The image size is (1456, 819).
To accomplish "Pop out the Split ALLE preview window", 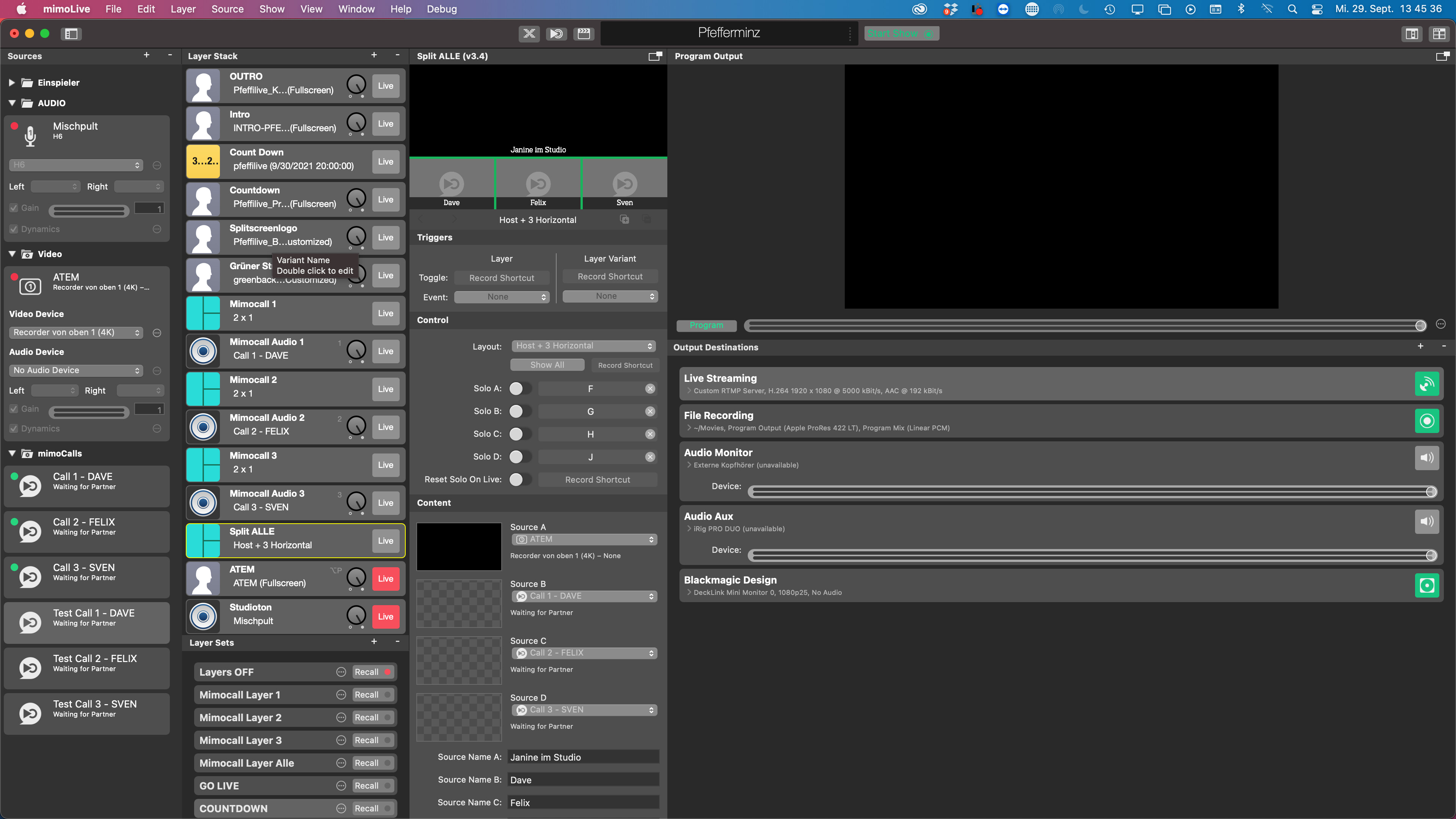I will pos(655,56).
